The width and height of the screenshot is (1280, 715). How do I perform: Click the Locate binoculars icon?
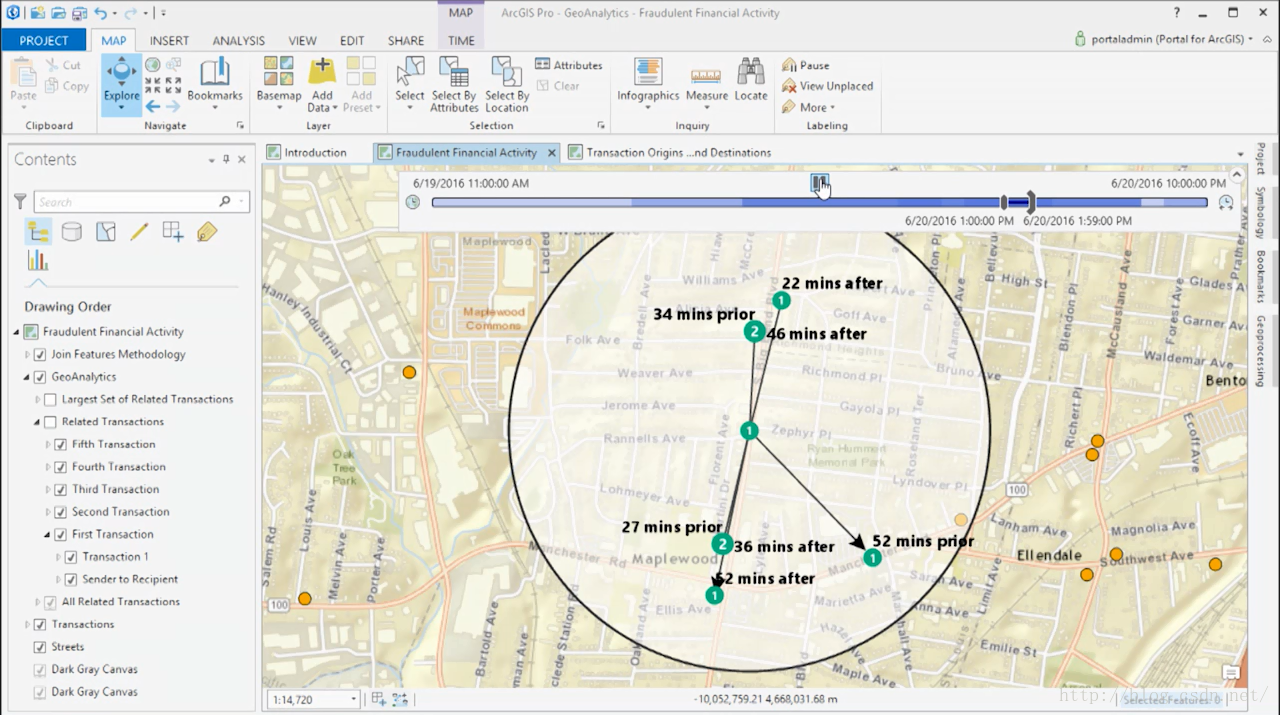click(751, 73)
